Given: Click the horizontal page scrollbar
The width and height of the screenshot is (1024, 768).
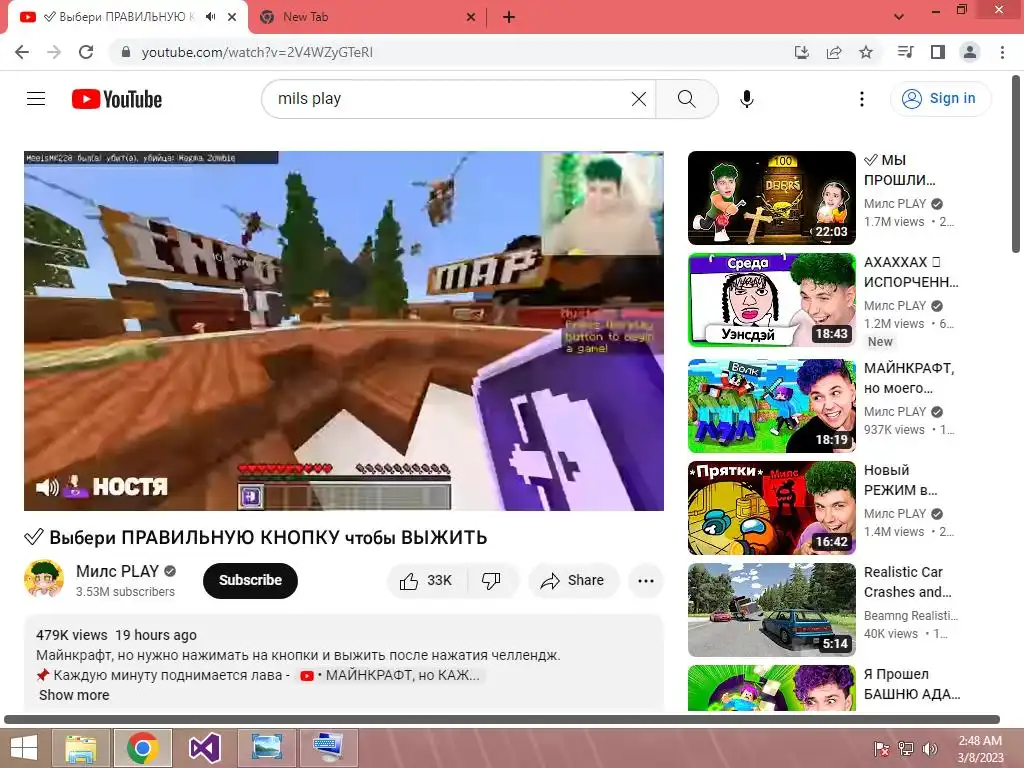Looking at the screenshot, I should tap(502, 719).
